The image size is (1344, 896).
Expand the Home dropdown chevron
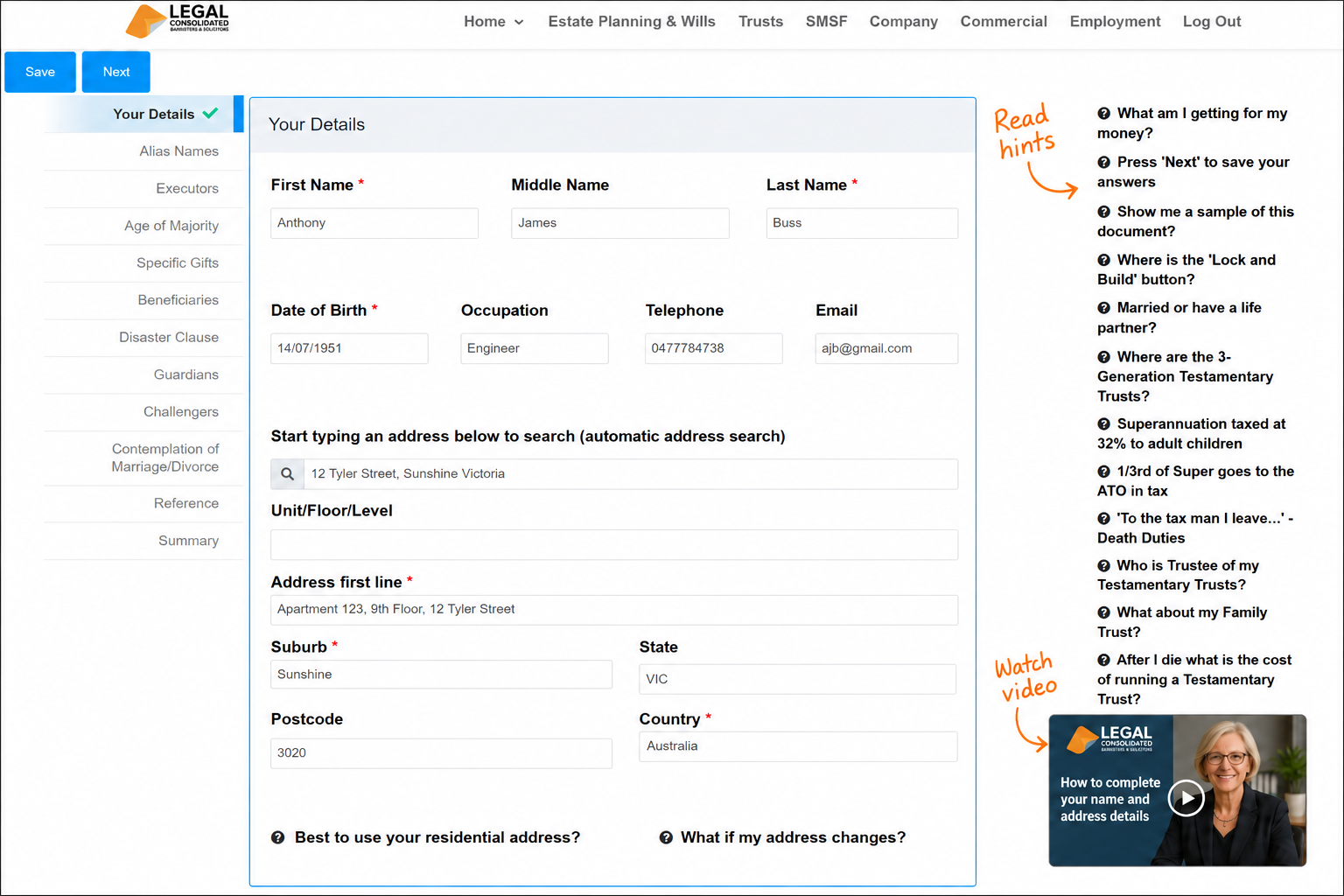click(x=519, y=22)
